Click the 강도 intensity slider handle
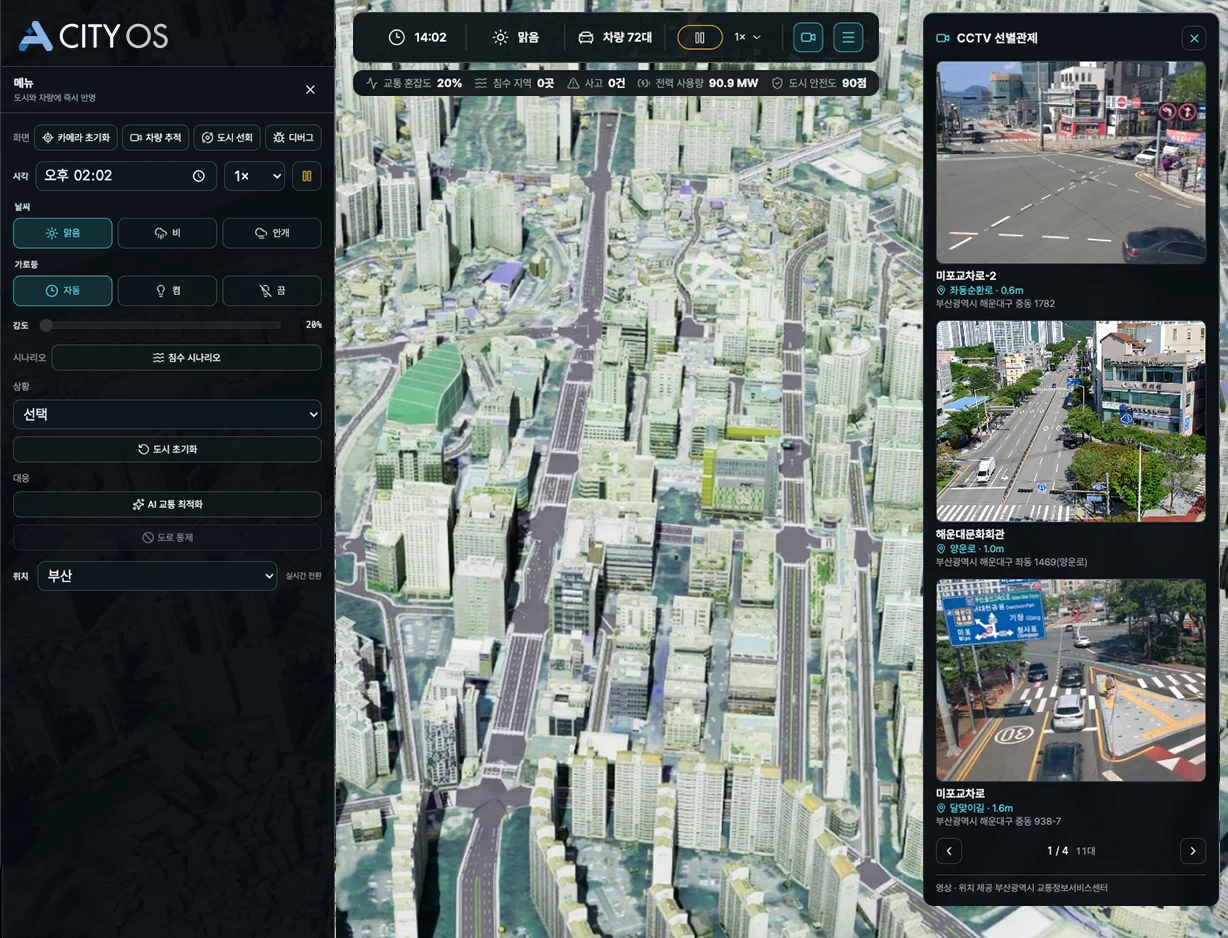This screenshot has width=1228, height=938. click(46, 325)
